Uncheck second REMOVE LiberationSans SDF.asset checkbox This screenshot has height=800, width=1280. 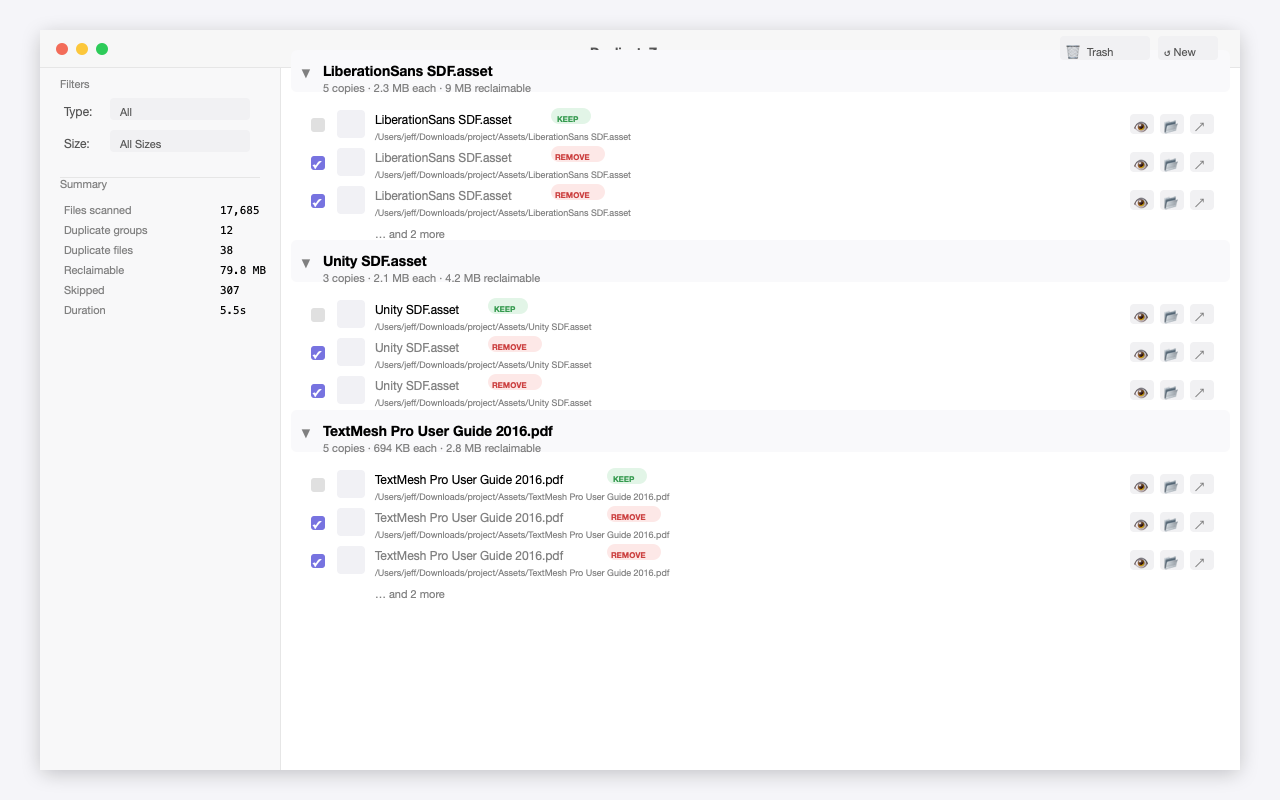pyautogui.click(x=318, y=201)
